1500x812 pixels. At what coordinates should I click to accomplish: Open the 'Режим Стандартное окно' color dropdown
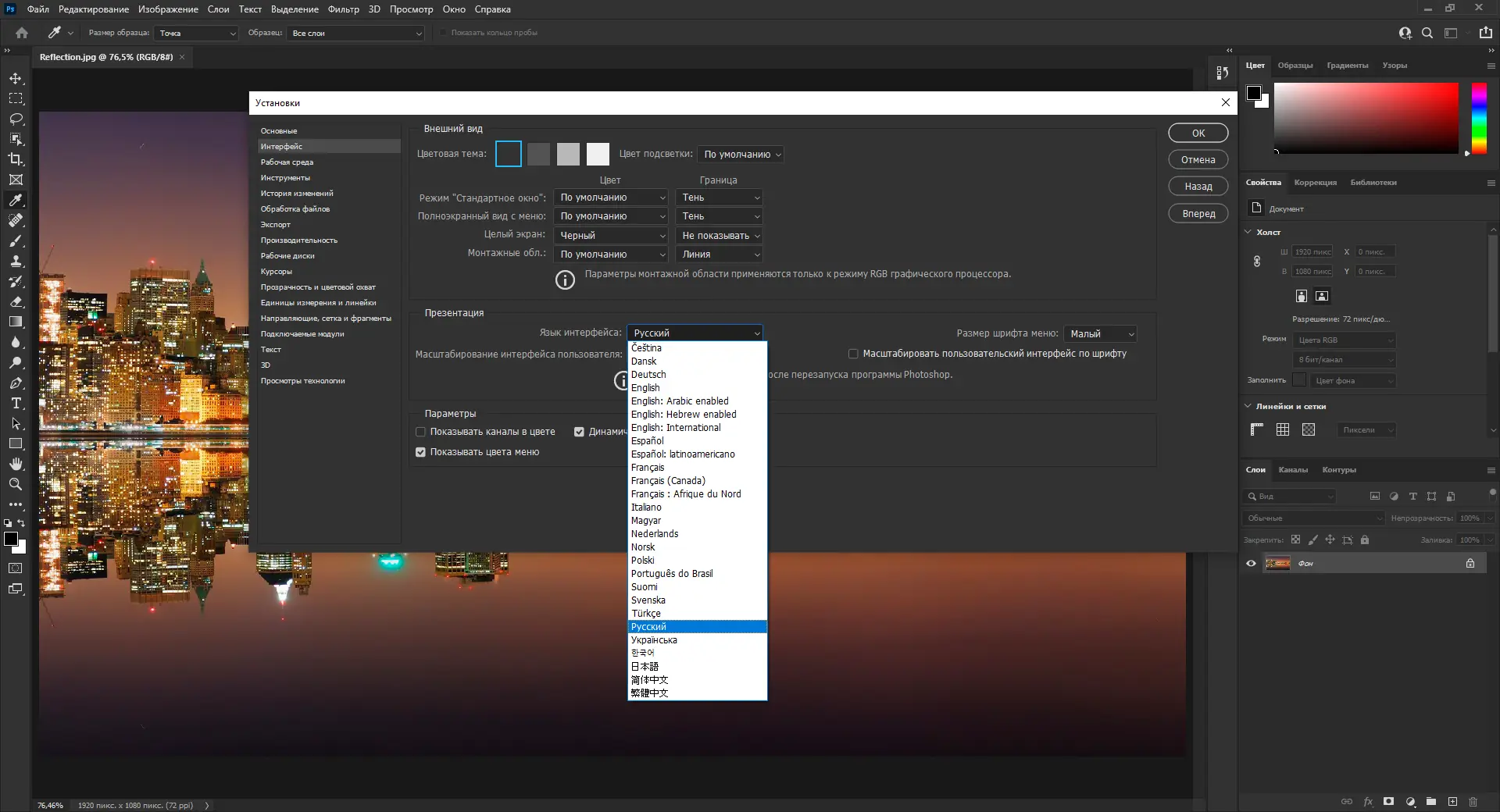tap(611, 198)
